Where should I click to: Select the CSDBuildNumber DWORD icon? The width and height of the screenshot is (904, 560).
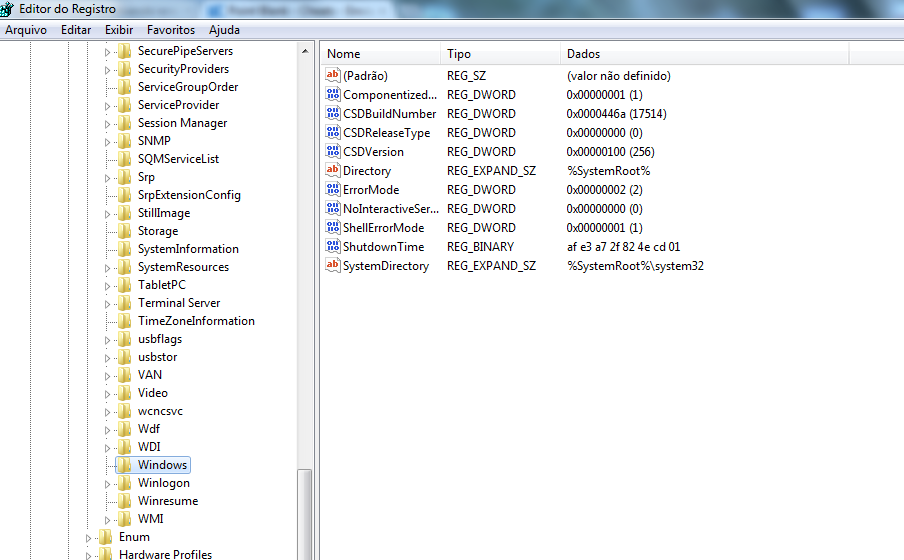point(334,114)
